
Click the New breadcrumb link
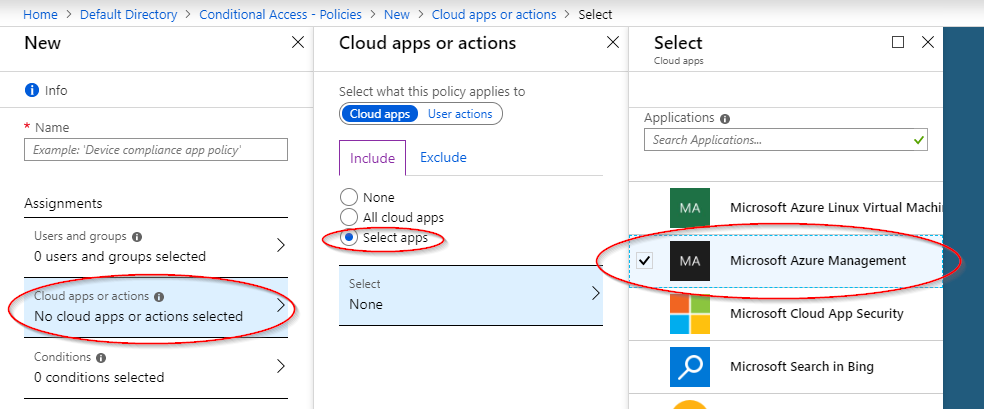click(x=397, y=14)
